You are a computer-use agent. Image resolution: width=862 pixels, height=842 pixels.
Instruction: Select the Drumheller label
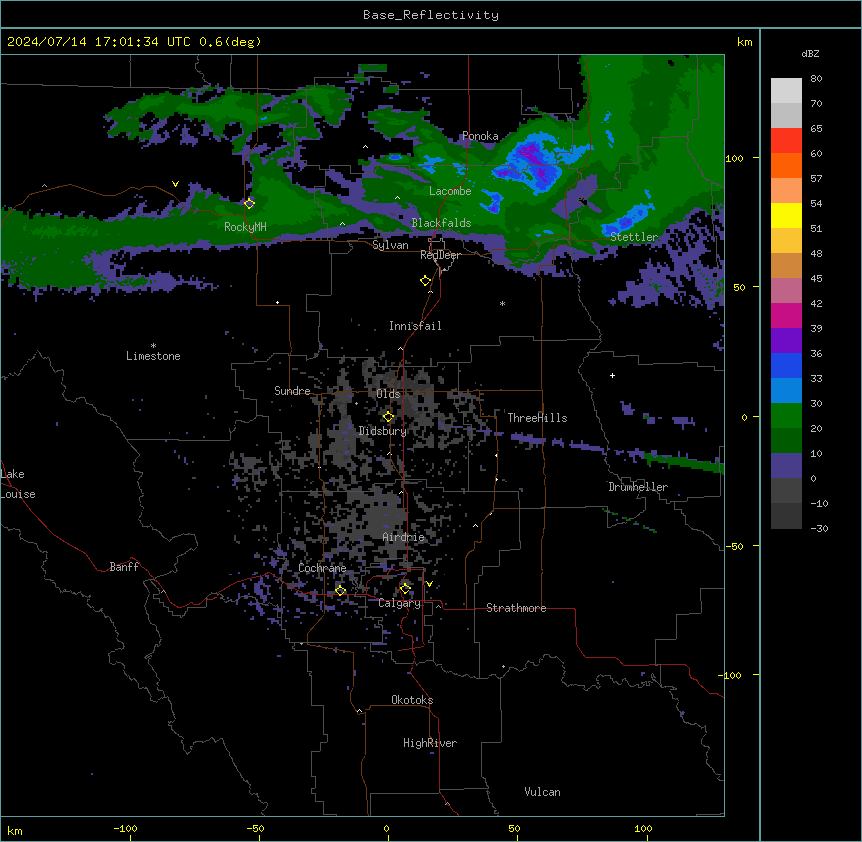(x=638, y=487)
